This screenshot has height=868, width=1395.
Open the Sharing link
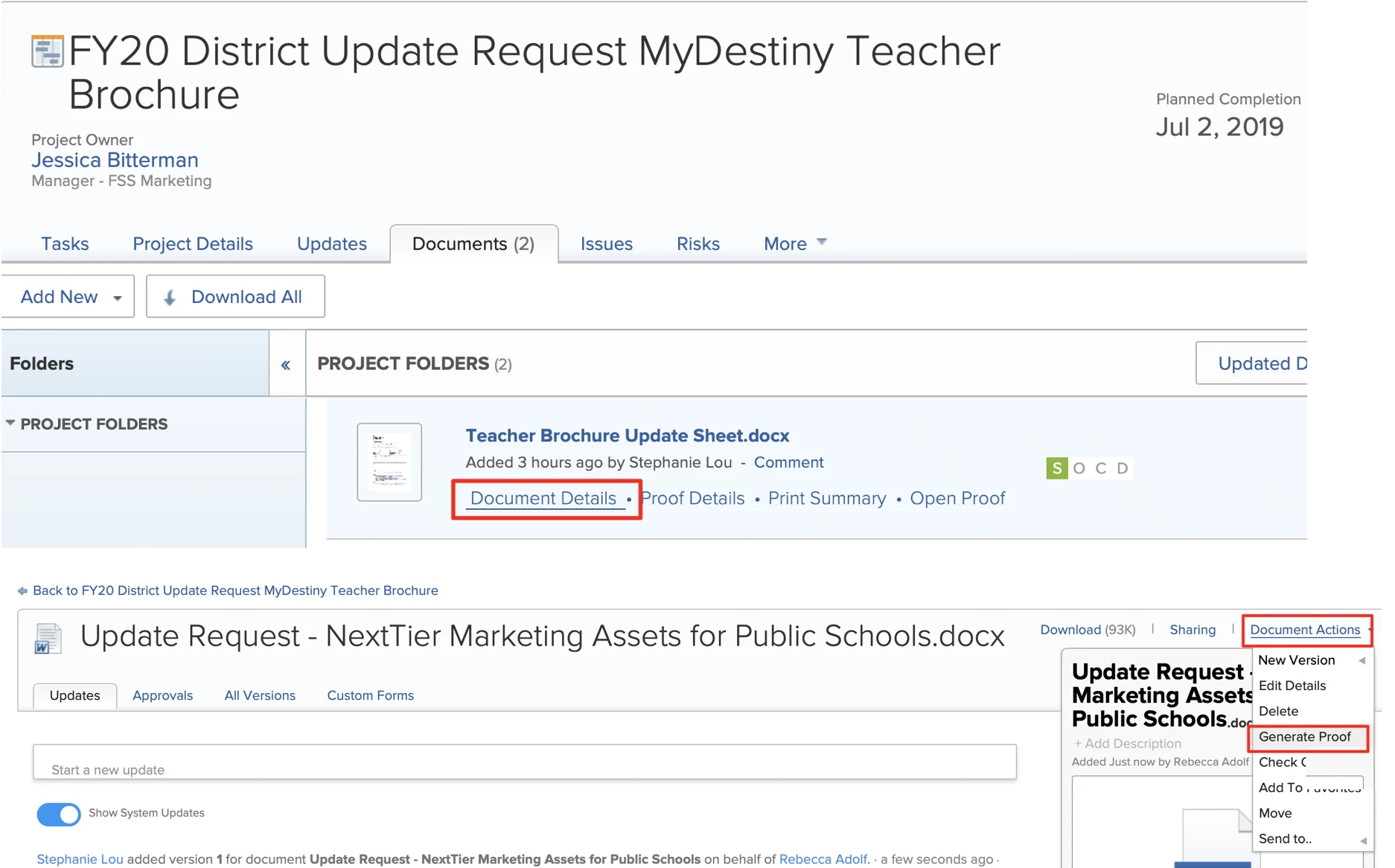pos(1193,630)
